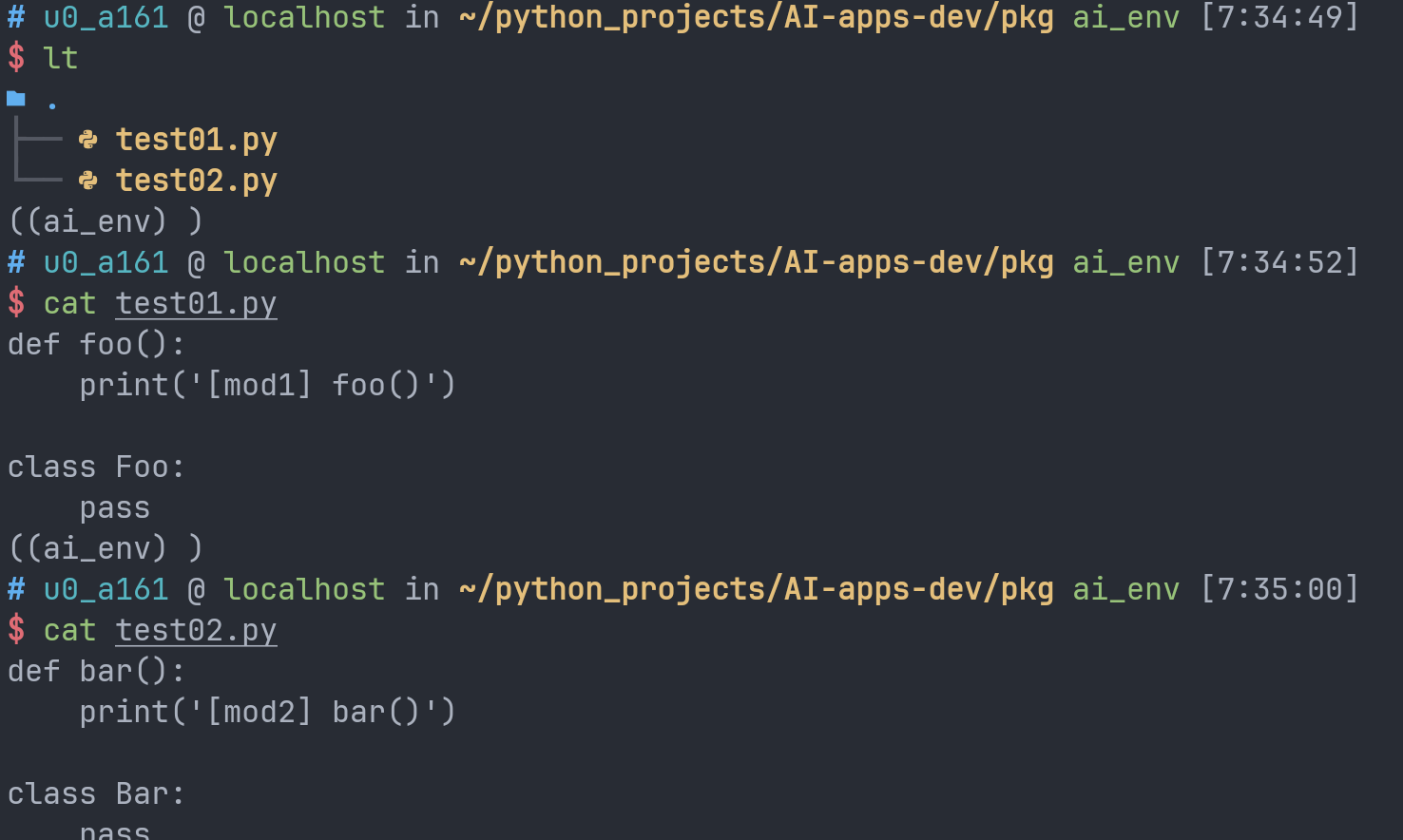Viewport: 1403px width, 840px height.
Task: Click the Python icon beside test02.py
Action: tap(88, 181)
